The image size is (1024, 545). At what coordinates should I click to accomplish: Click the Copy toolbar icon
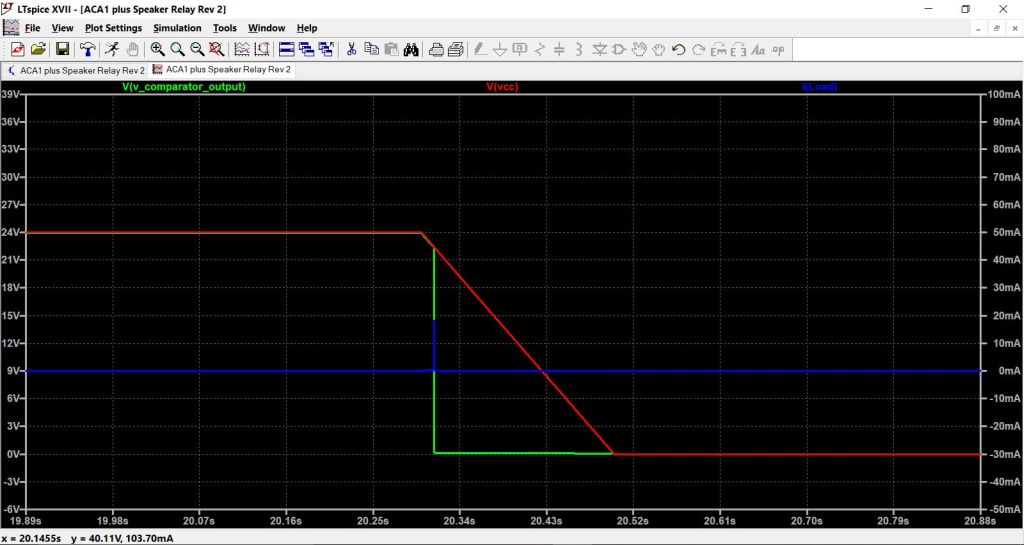pos(372,50)
